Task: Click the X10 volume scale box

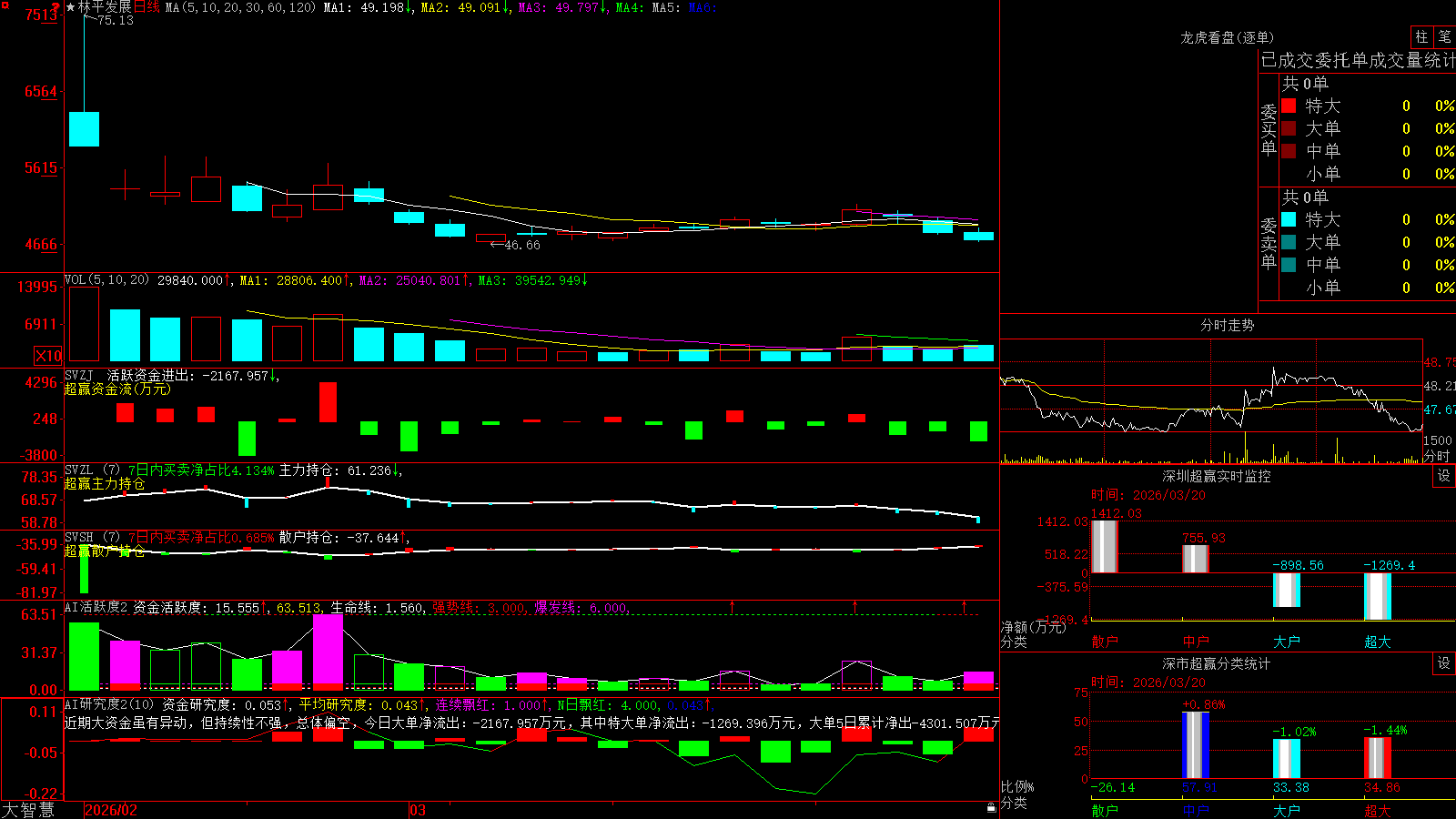Action: 48,356
